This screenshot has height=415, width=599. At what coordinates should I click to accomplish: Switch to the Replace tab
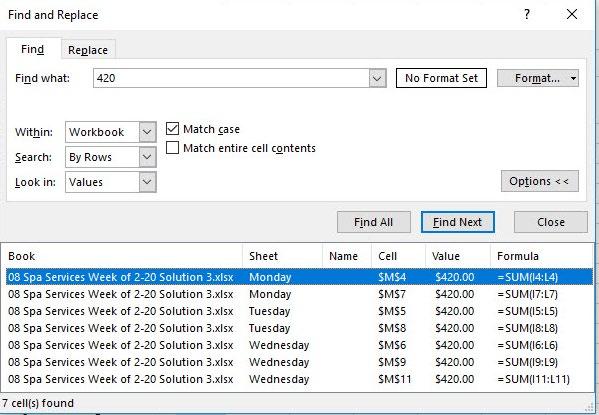tap(88, 50)
